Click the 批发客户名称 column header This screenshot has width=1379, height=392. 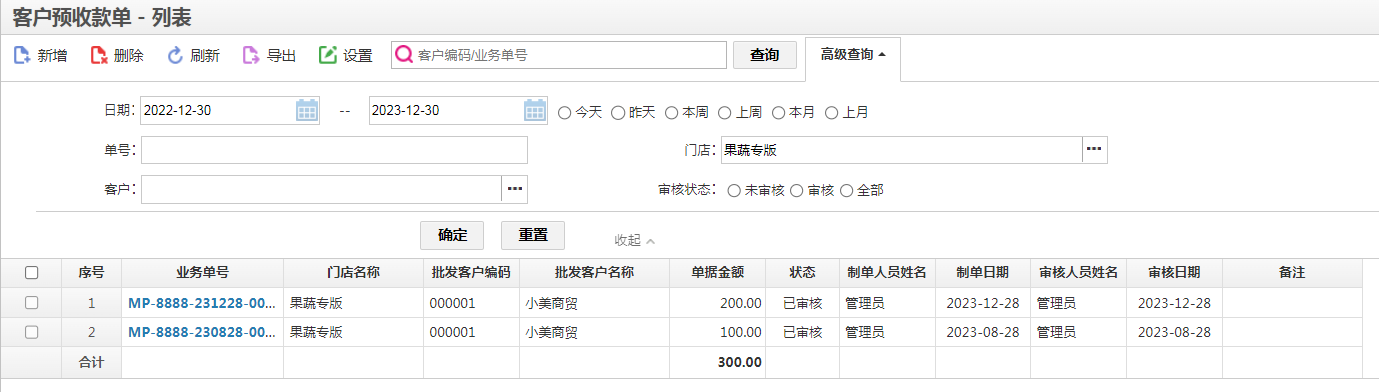[595, 272]
